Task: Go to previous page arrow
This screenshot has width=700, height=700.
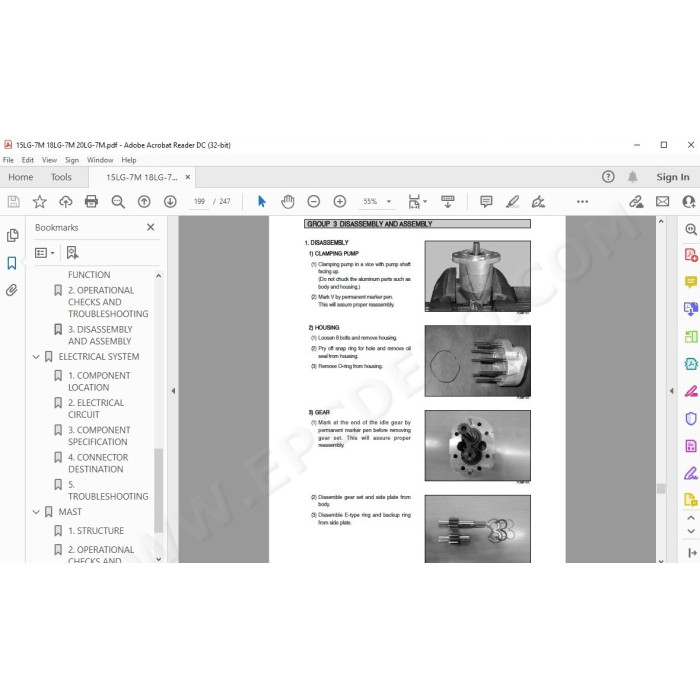Action: [144, 202]
